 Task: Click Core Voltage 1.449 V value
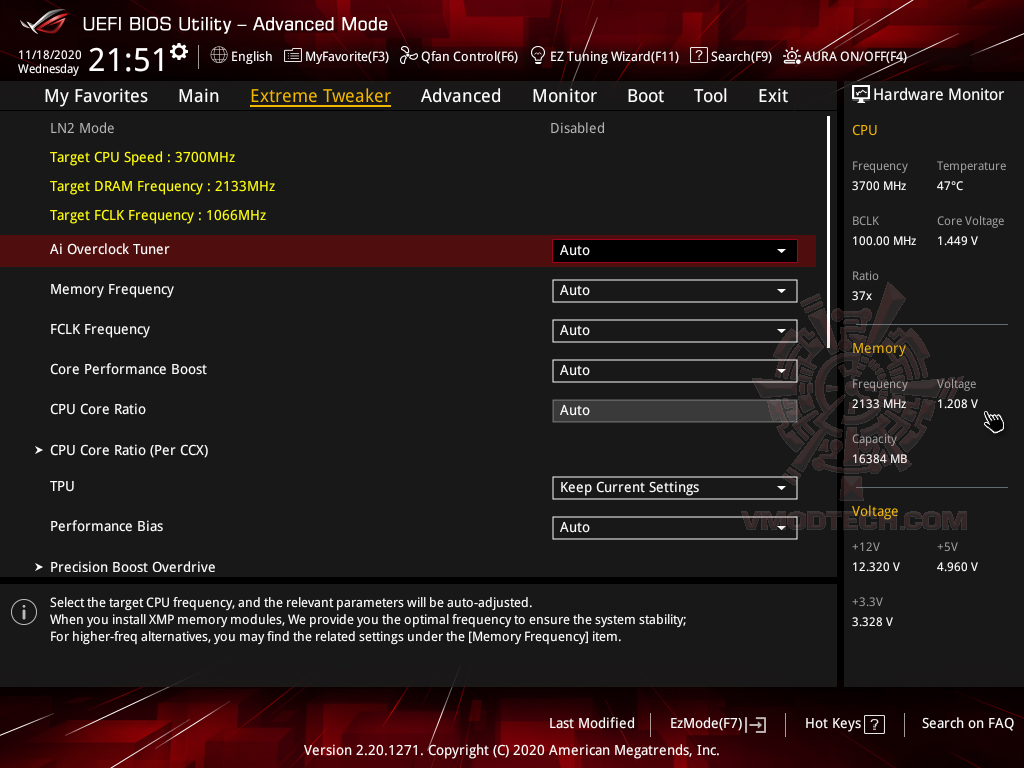[957, 241]
